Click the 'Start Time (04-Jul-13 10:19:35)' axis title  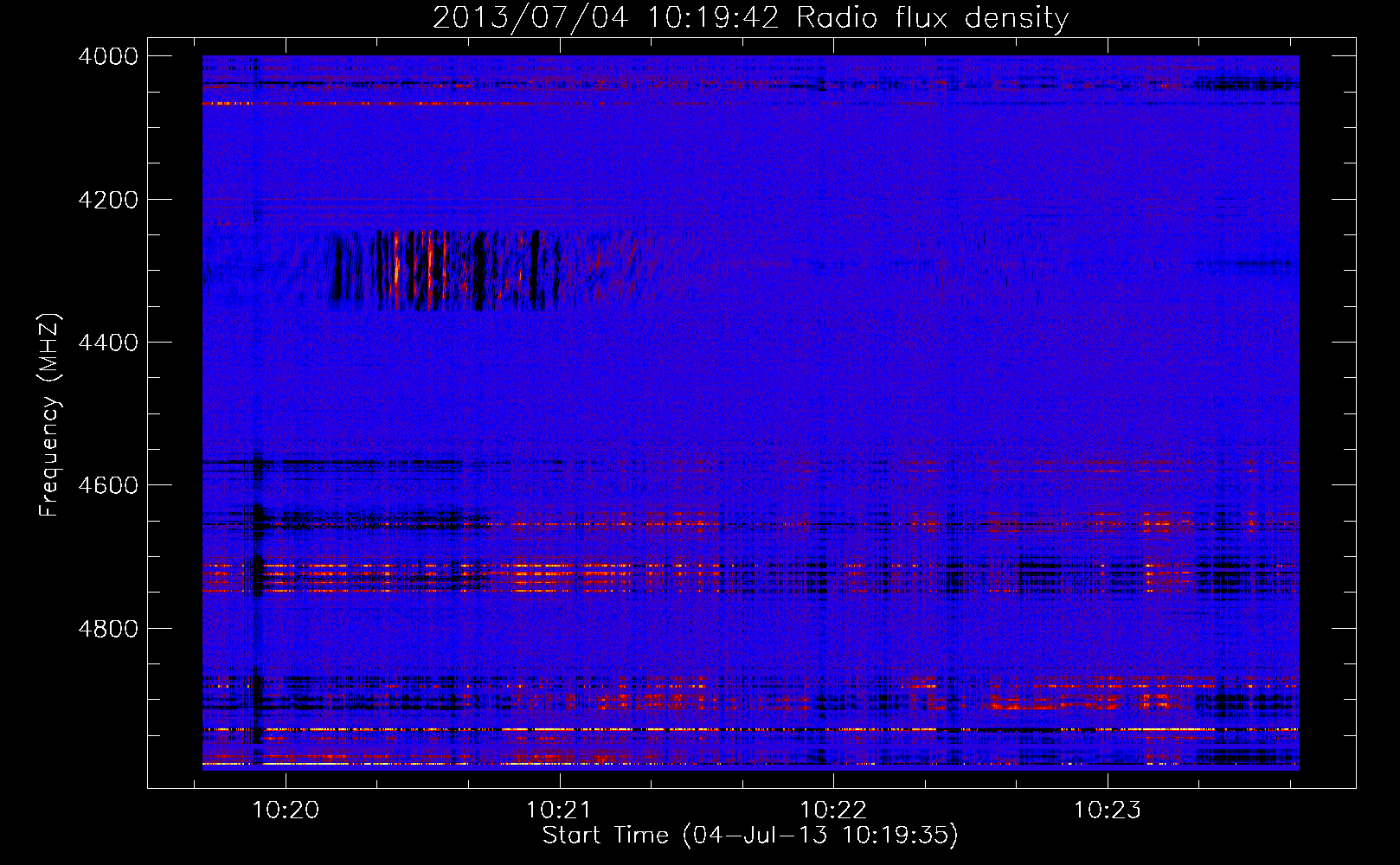pos(750,836)
